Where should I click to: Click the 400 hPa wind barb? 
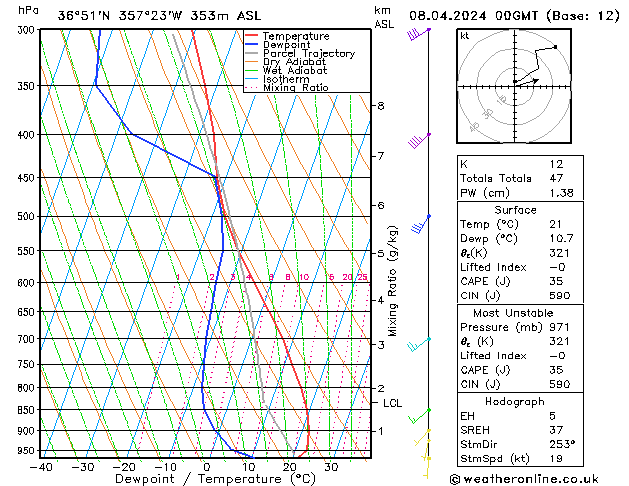pos(419,141)
